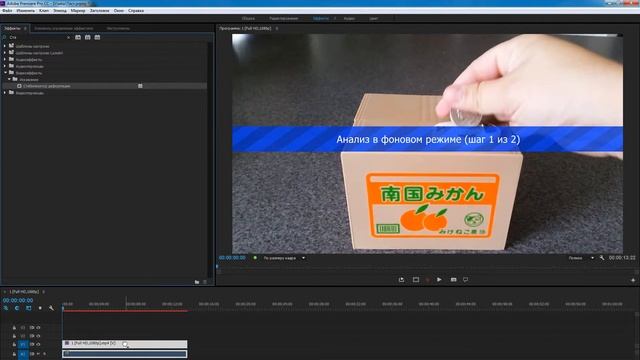The width and height of the screenshot is (640, 360).
Task: Click the Export Frame camera icon
Action: (453, 280)
